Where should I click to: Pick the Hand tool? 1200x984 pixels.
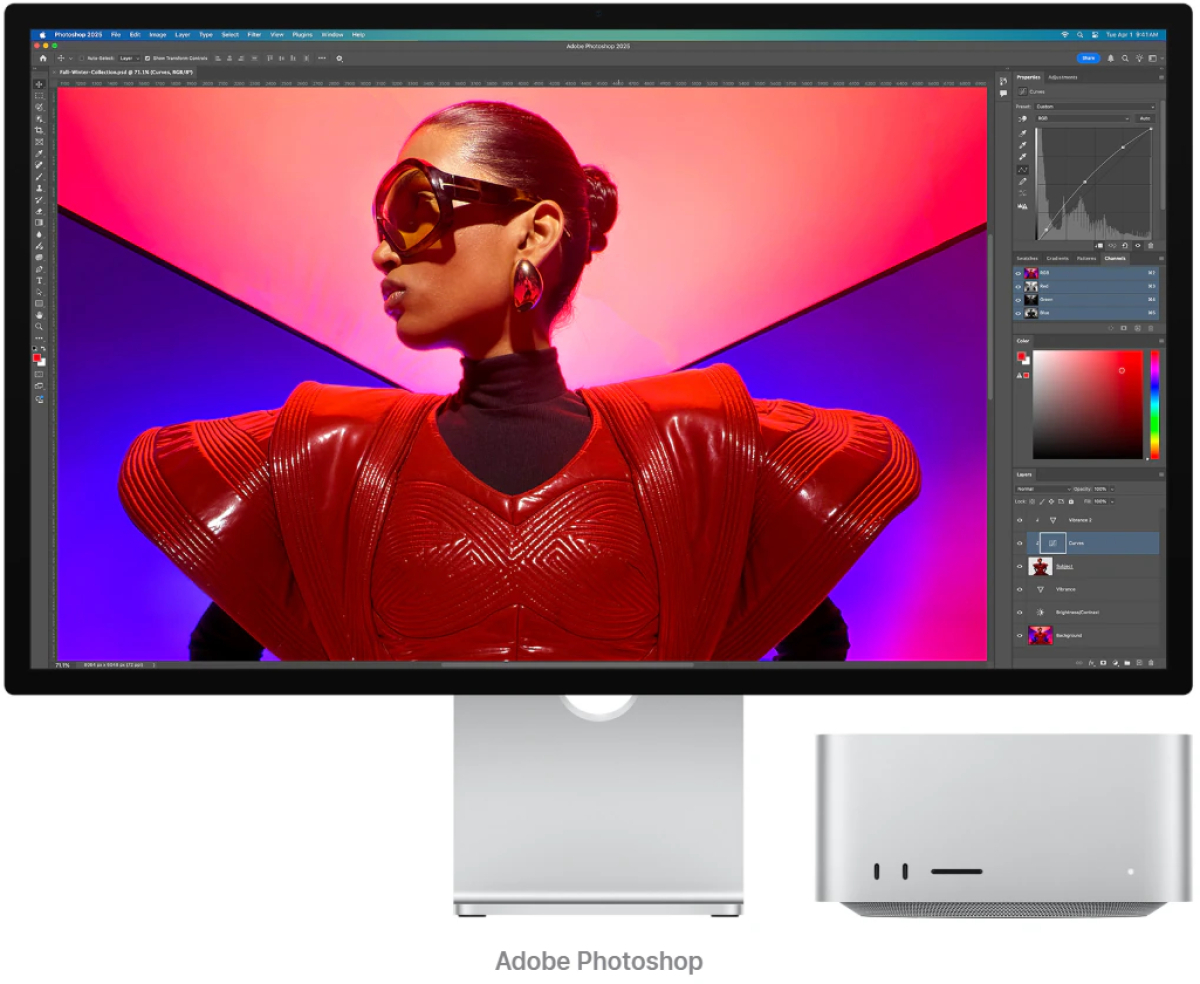[x=39, y=315]
